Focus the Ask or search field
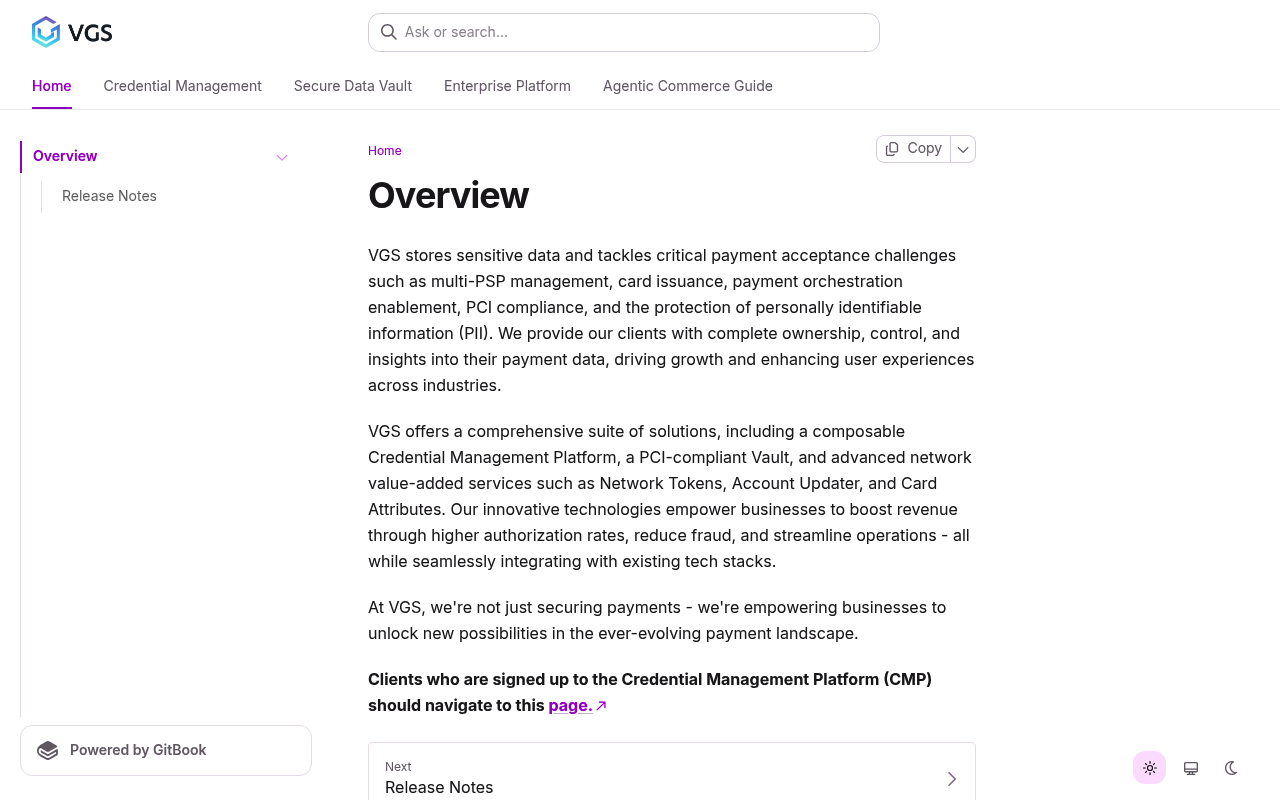Image resolution: width=1280 pixels, height=800 pixels. click(x=624, y=32)
